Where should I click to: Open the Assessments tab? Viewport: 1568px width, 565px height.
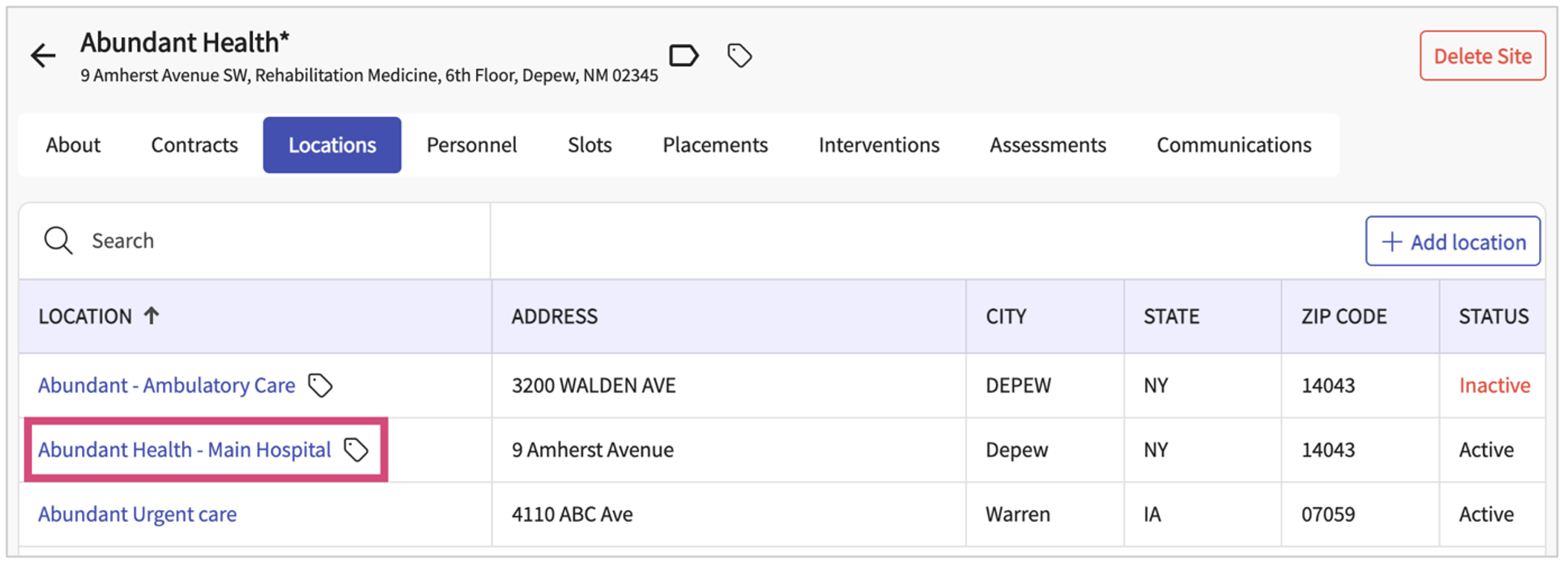coord(1047,145)
